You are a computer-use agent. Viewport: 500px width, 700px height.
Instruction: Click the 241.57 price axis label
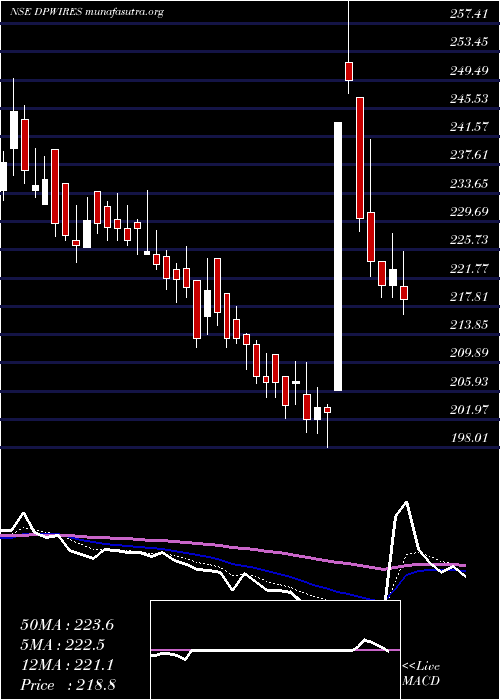[469, 127]
